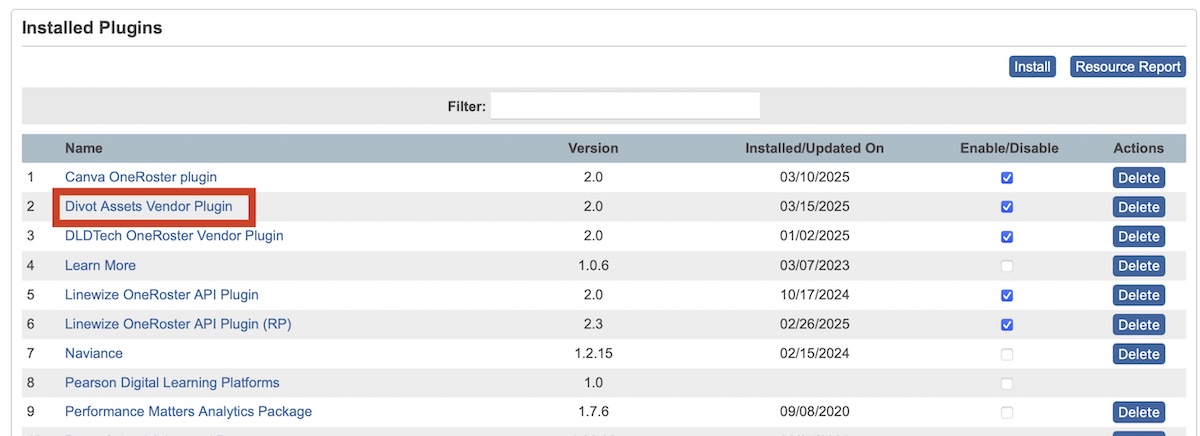The image size is (1200, 436).
Task: Open the Resource Report
Action: pos(1127,67)
